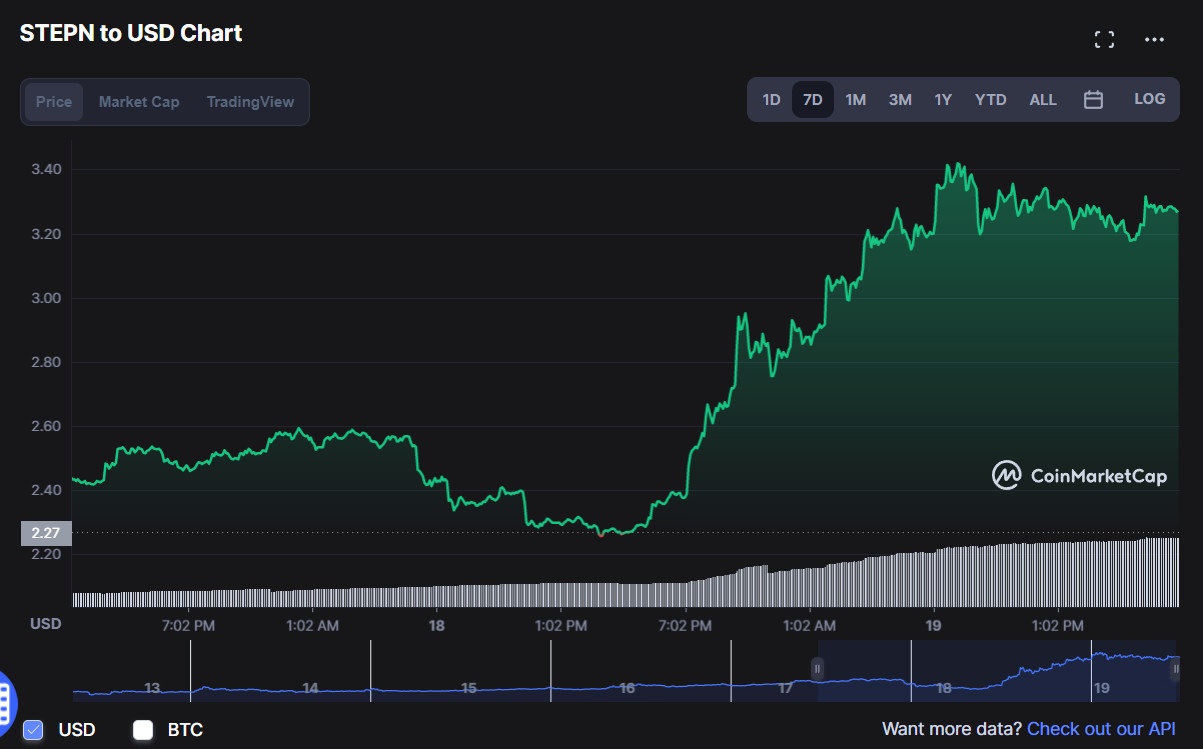Choose the 1M time range

[x=855, y=100]
